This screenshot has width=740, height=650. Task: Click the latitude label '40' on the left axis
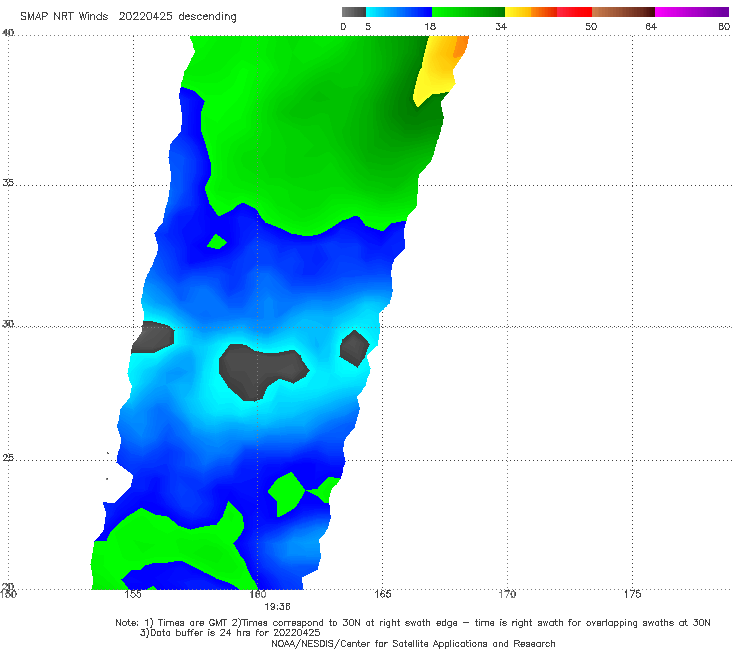[8, 33]
